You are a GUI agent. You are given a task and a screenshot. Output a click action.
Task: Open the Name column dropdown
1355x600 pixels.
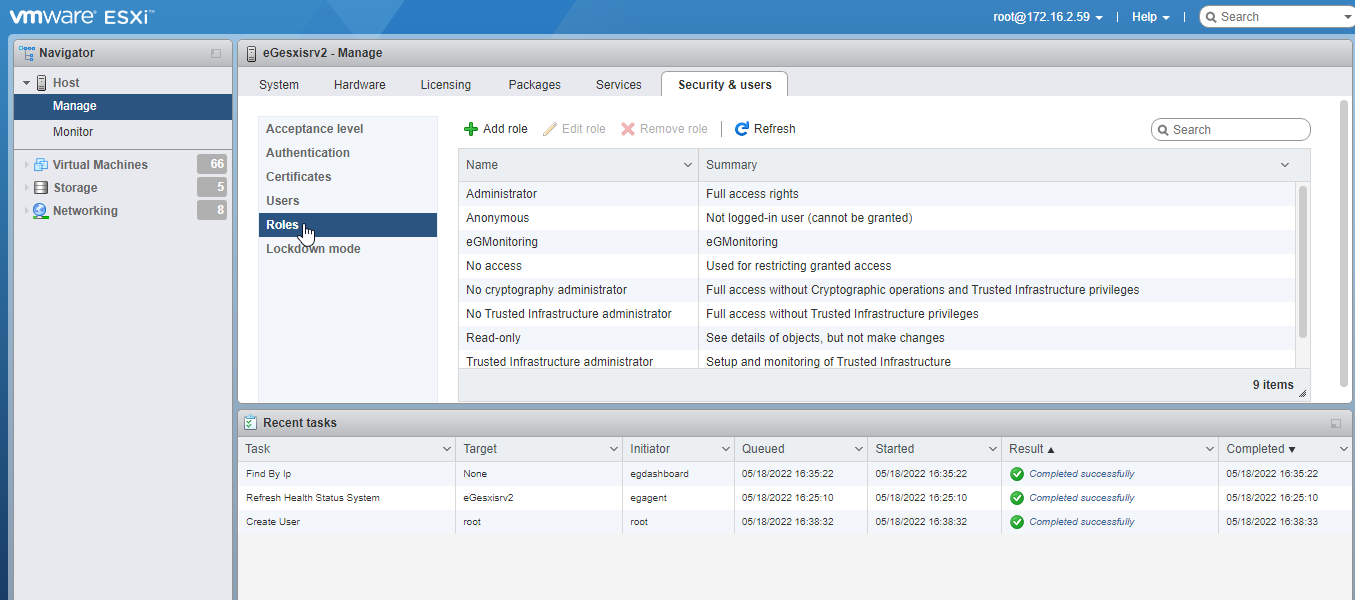click(x=688, y=165)
